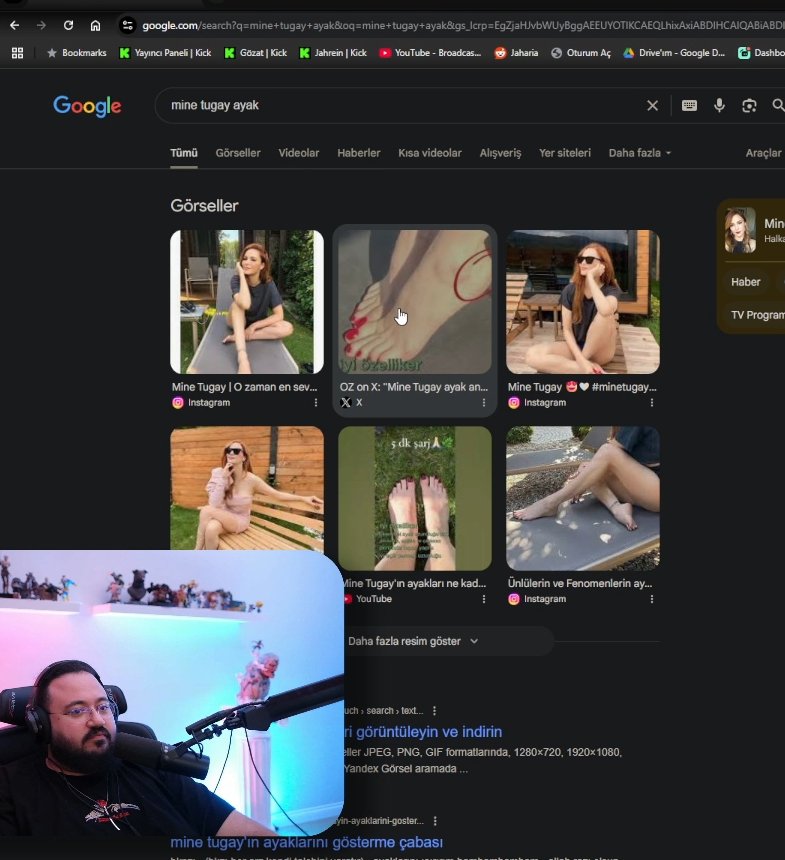Open görüntüleyin ve indirin result link

point(423,732)
